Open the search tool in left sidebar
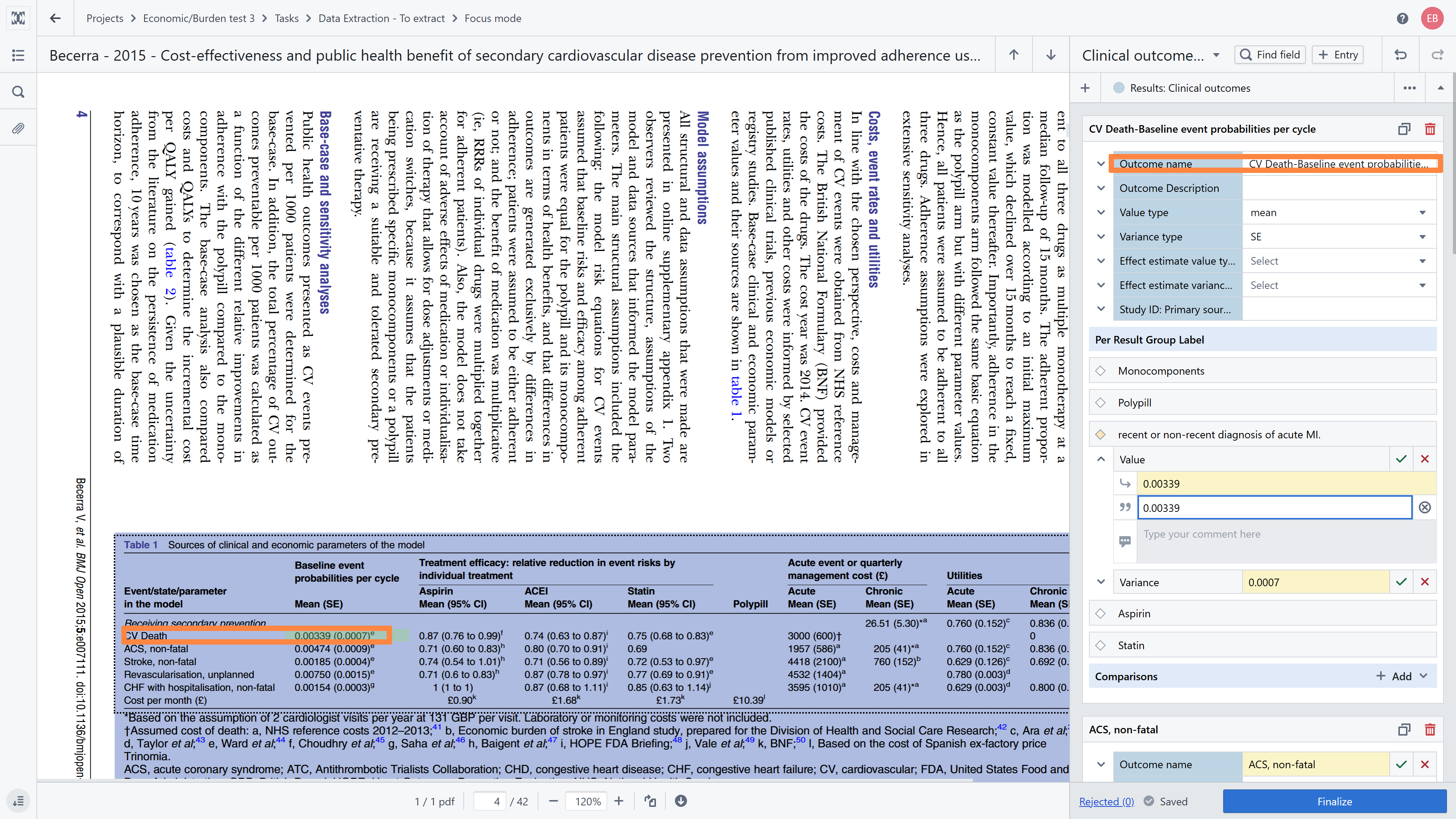The width and height of the screenshot is (1456, 819). pos(18,91)
